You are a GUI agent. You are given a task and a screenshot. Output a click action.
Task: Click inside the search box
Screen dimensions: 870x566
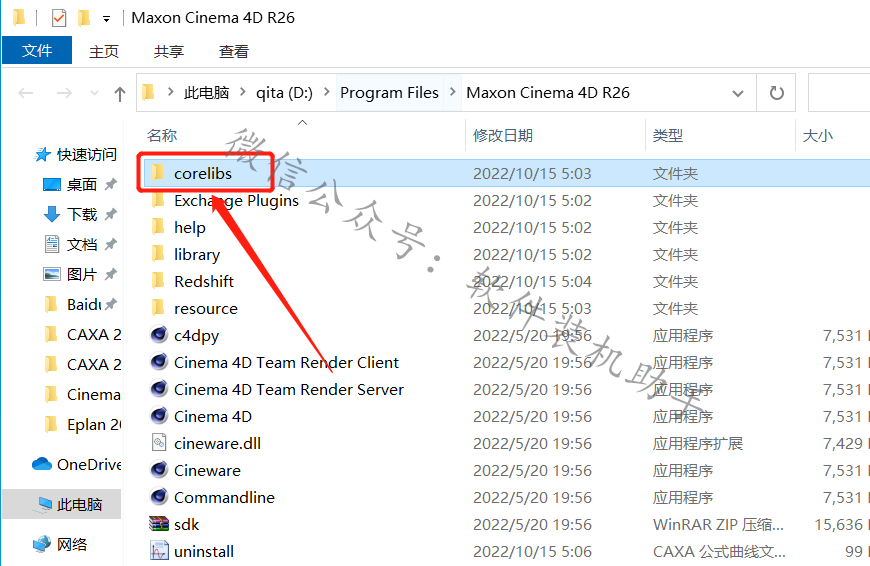click(839, 93)
